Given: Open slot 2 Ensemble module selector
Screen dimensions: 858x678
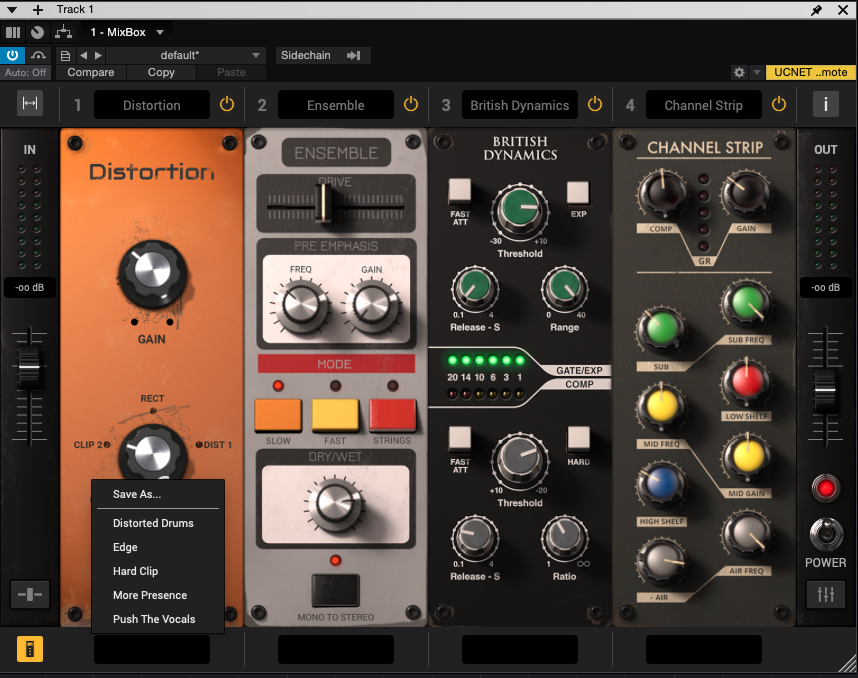Looking at the screenshot, I should pos(335,105).
